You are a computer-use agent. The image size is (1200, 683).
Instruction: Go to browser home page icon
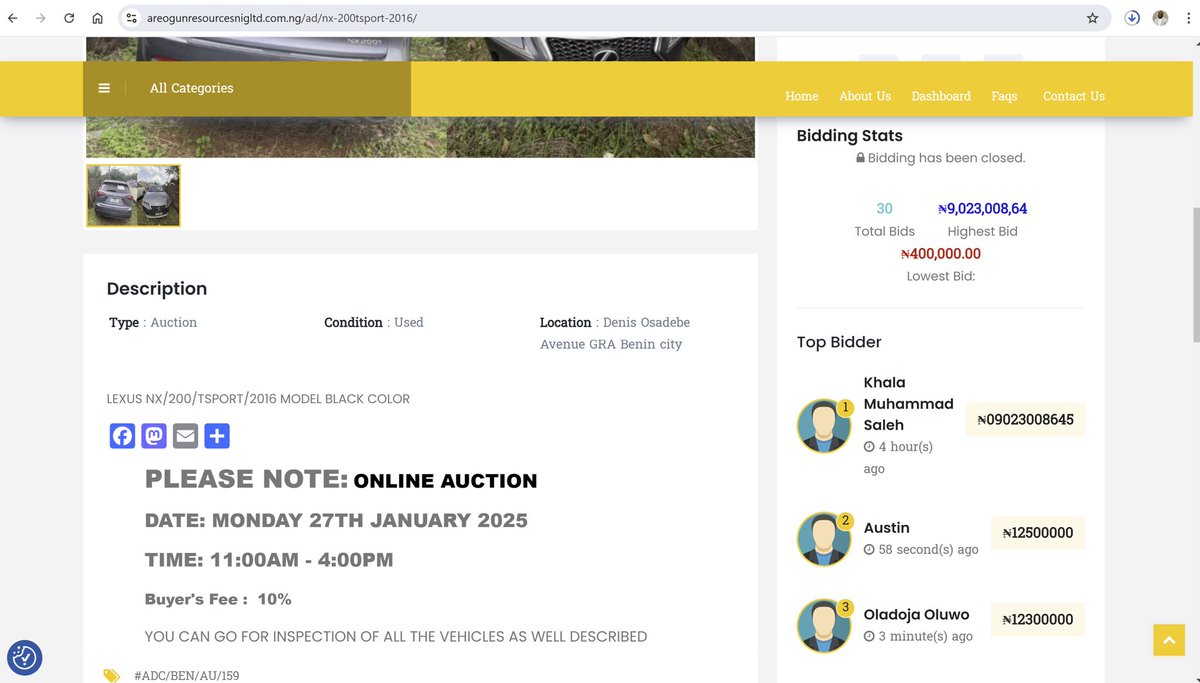click(x=97, y=18)
